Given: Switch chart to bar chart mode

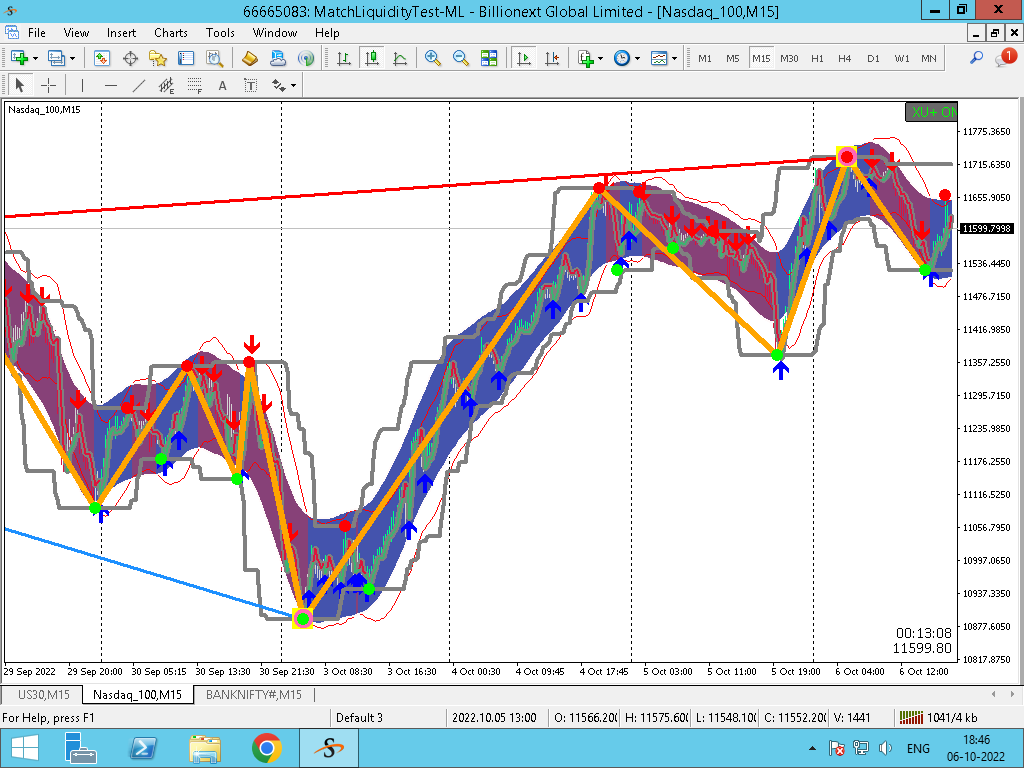Looking at the screenshot, I should coord(344,58).
